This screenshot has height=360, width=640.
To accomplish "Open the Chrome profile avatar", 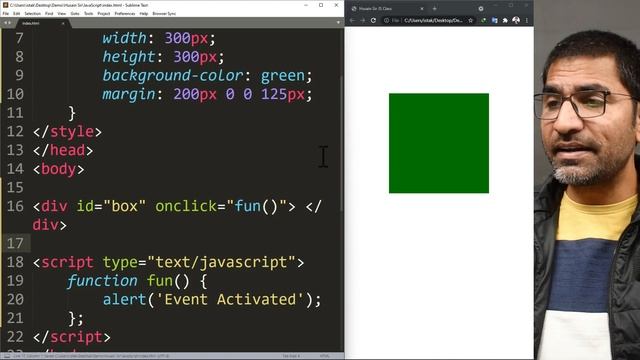I will point(516,20).
